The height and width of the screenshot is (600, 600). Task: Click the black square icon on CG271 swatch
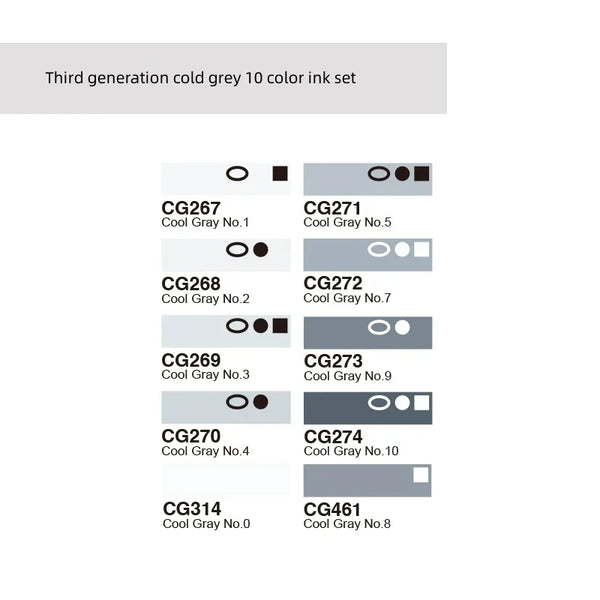click(x=421, y=173)
